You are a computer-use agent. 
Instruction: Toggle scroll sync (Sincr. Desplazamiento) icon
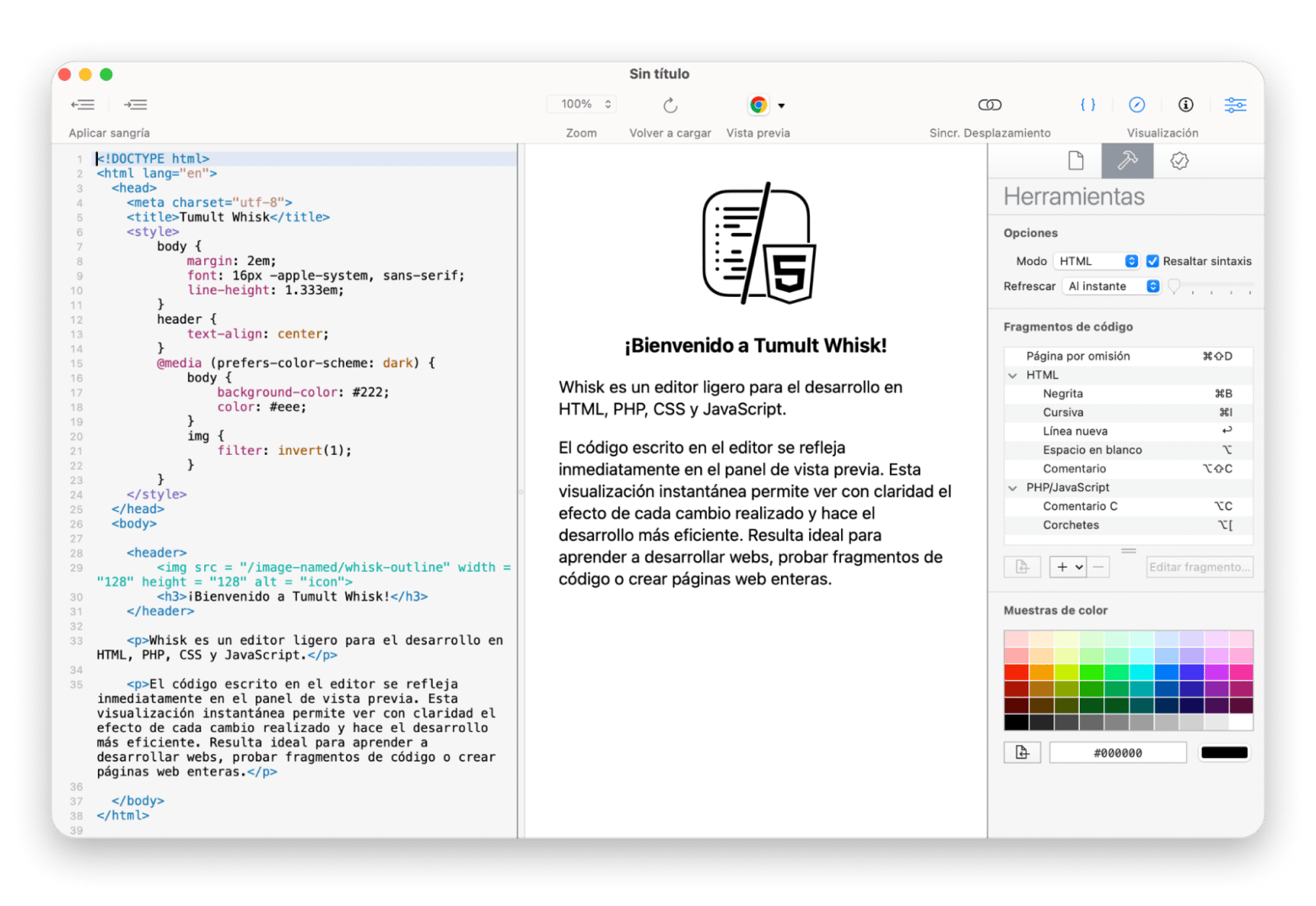pyautogui.click(x=990, y=105)
